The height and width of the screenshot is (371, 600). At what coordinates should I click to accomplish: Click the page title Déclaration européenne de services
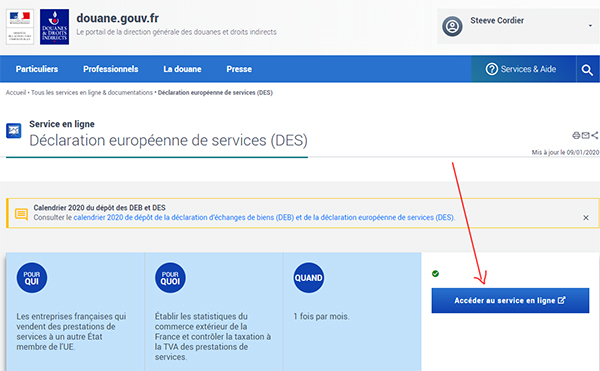tap(168, 140)
